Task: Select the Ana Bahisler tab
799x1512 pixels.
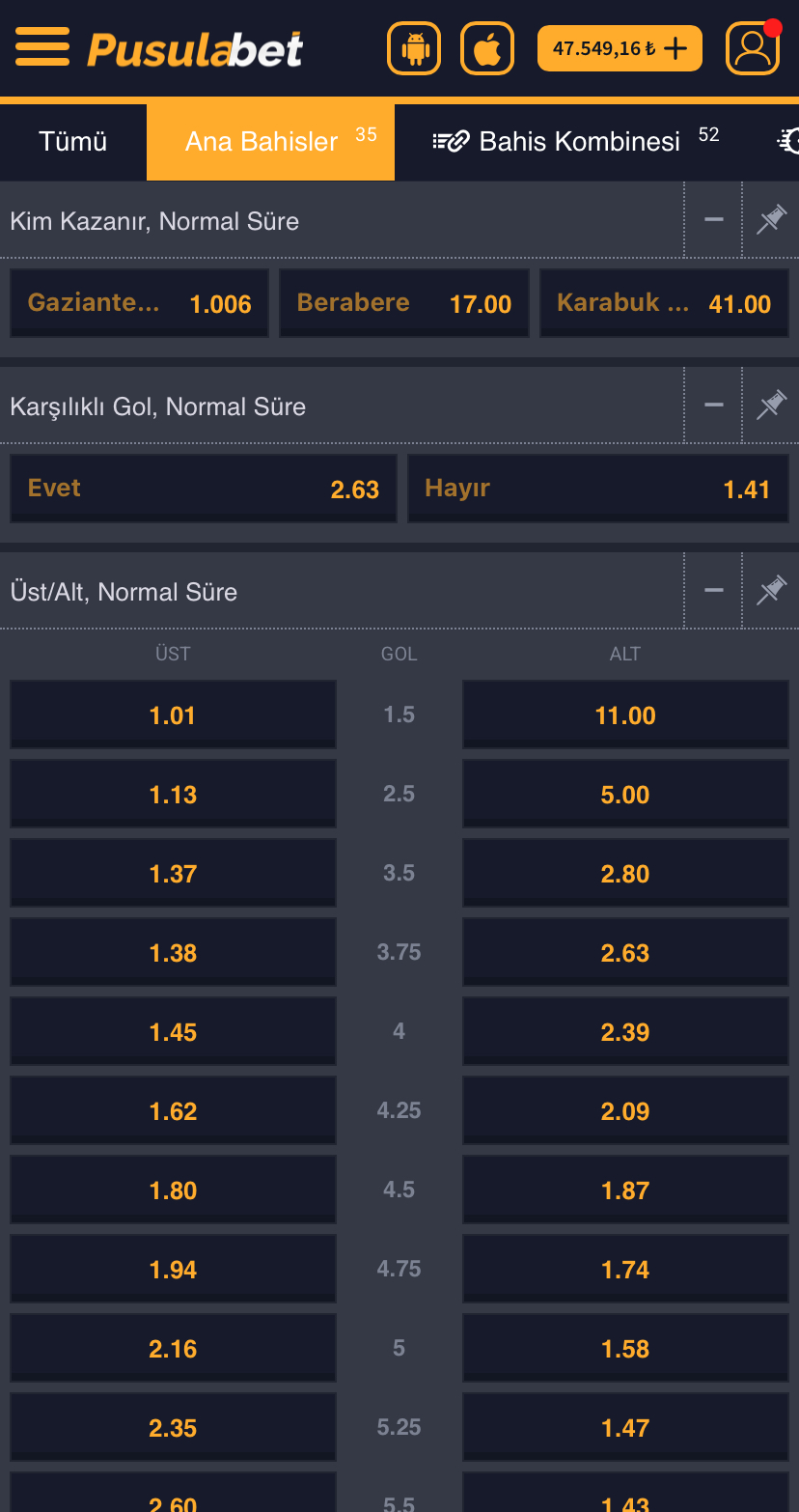Action: click(x=270, y=142)
